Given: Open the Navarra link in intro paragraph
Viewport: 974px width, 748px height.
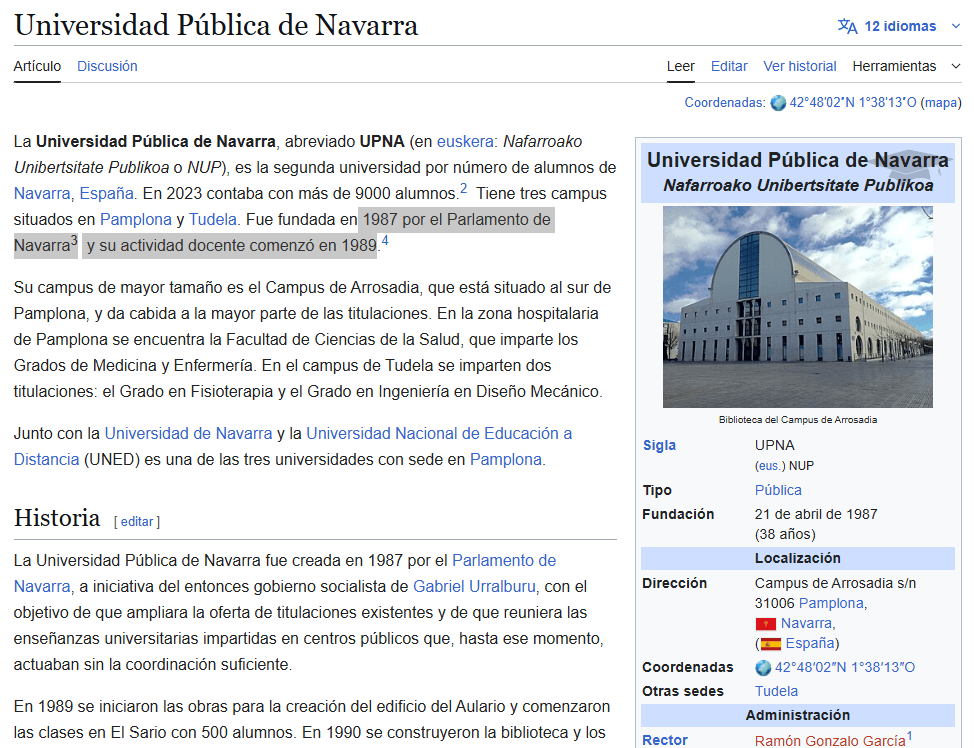Looking at the screenshot, I should click(x=42, y=193).
